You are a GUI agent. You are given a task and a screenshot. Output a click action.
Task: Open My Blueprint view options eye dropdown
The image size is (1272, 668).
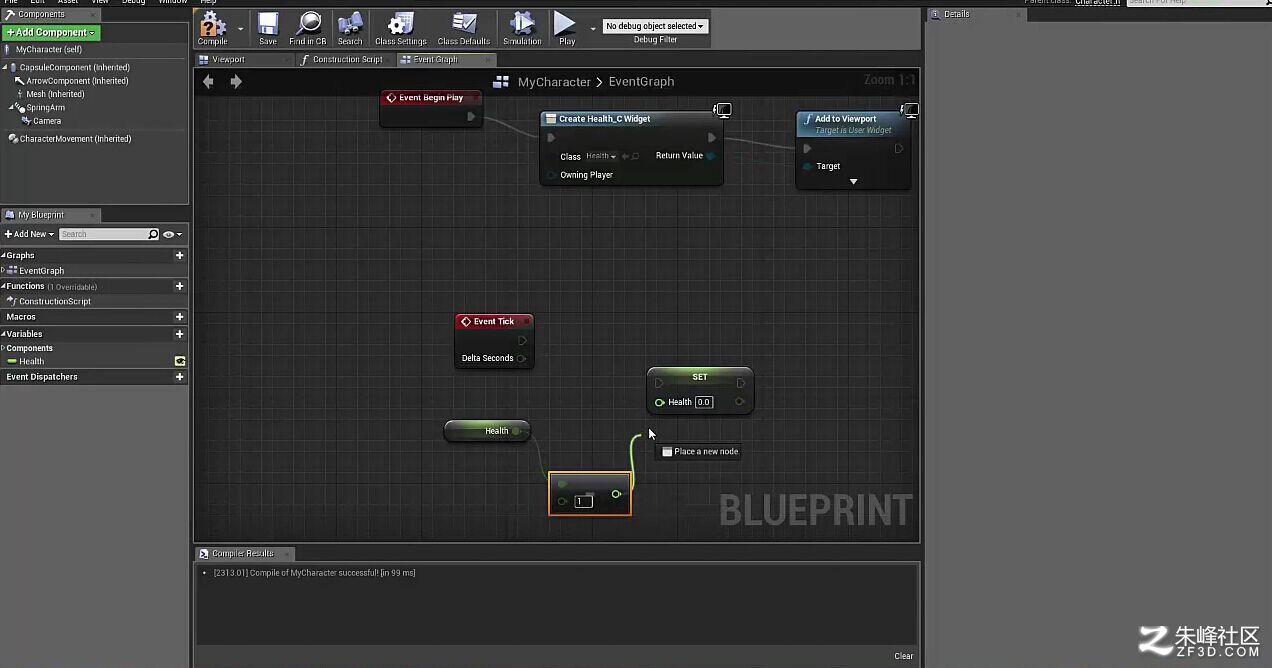tap(172, 234)
